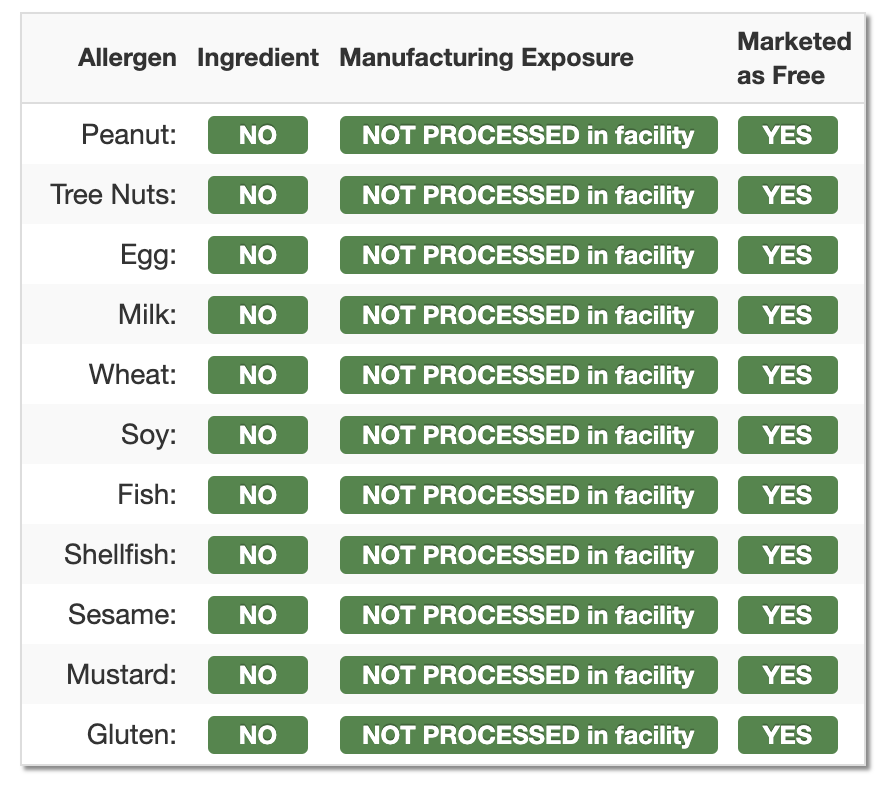The width and height of the screenshot is (894, 790).
Task: Select the Sesame marketed as free YES badge
Action: tap(787, 615)
